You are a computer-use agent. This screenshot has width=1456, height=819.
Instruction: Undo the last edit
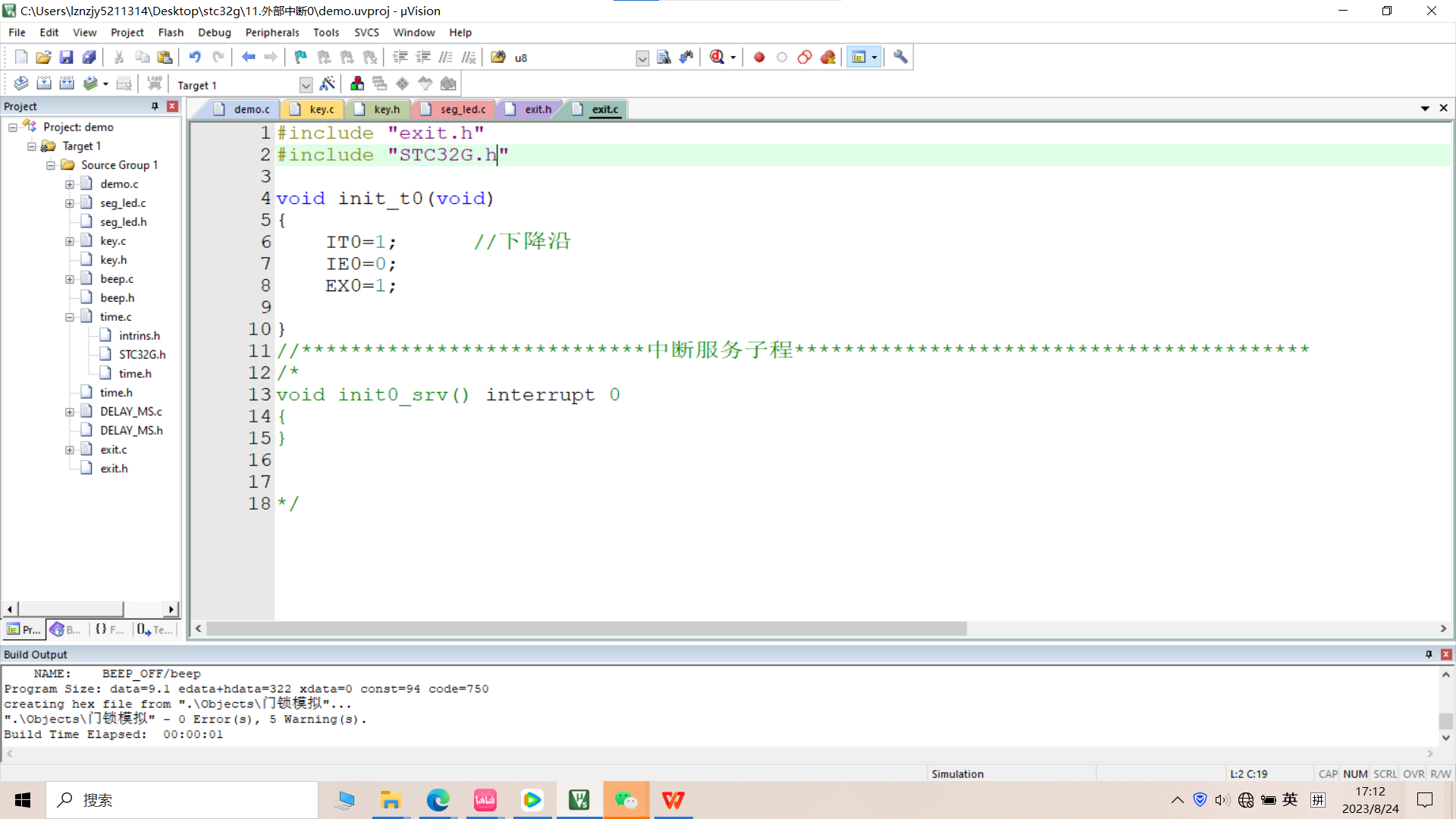coord(195,57)
